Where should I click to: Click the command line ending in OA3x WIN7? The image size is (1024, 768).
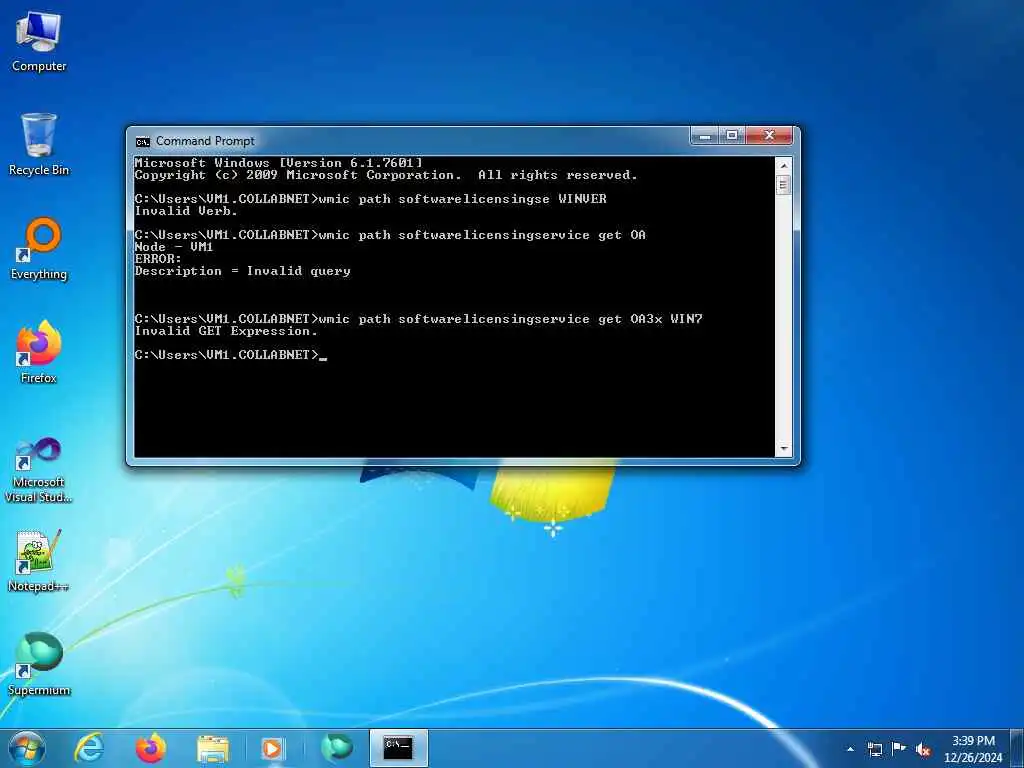click(419, 319)
